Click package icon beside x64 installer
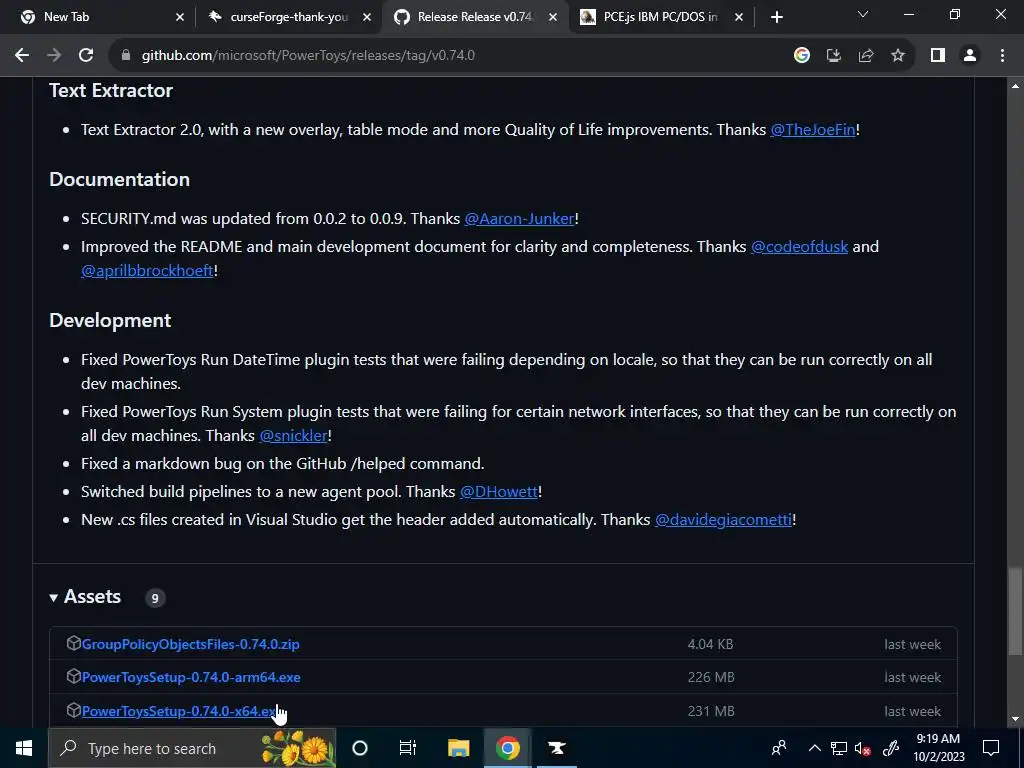Screen dimensions: 1024x768 (x=73, y=710)
